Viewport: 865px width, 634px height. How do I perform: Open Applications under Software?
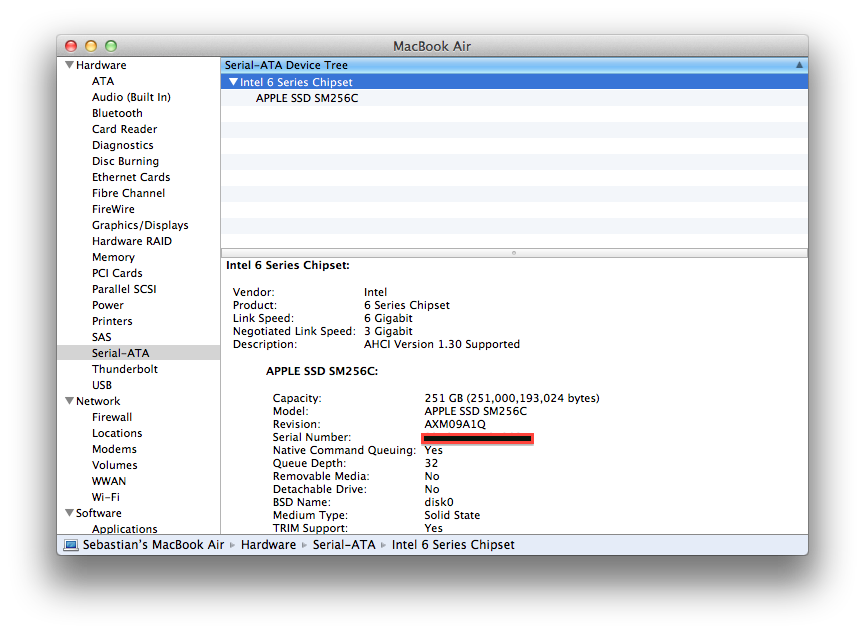coord(125,529)
